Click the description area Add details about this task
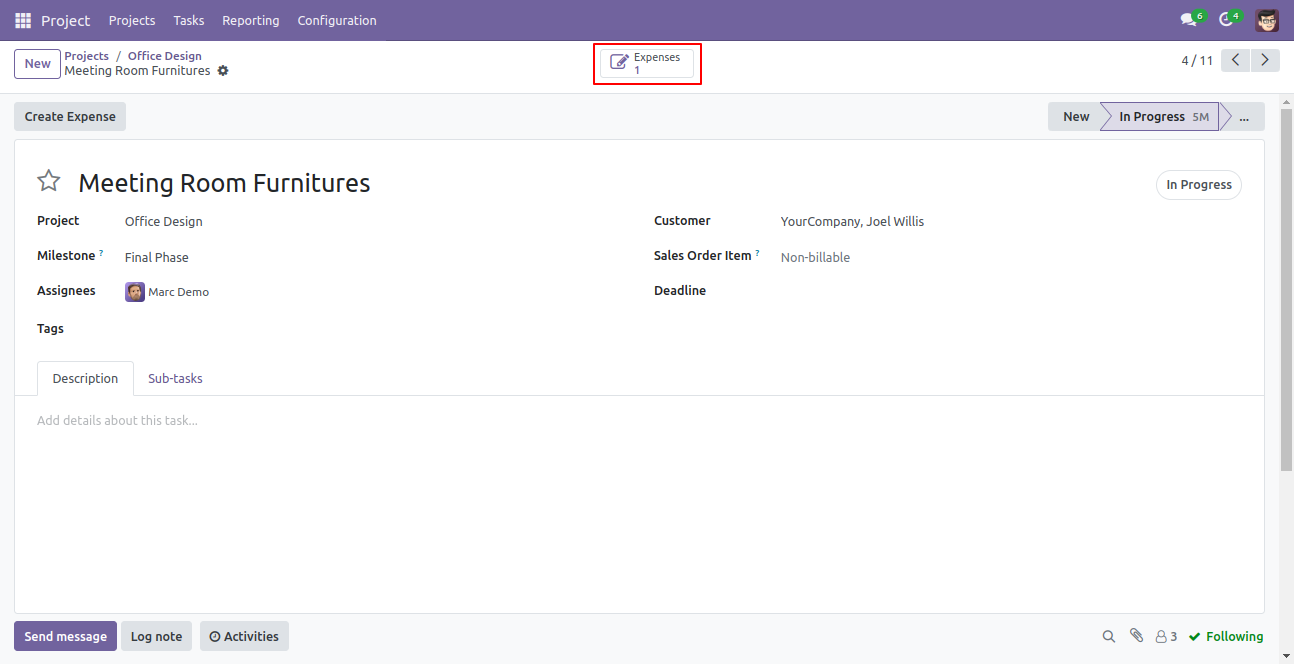The image size is (1294, 664). pyautogui.click(x=639, y=420)
